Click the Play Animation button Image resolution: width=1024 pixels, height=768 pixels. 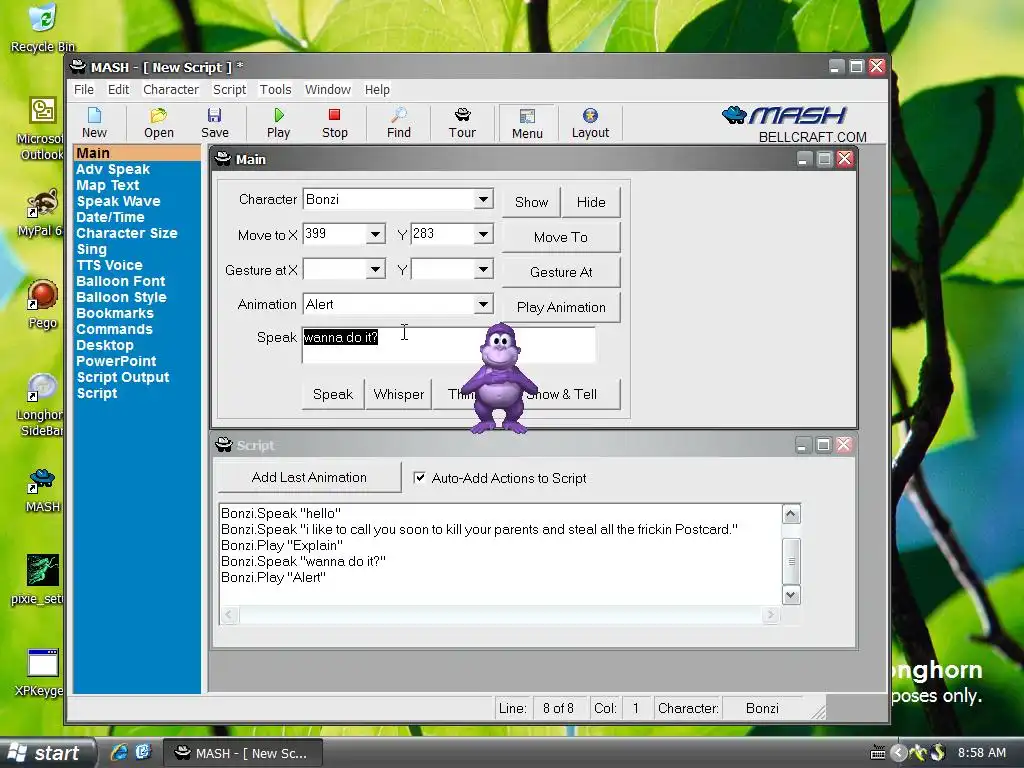click(x=561, y=307)
